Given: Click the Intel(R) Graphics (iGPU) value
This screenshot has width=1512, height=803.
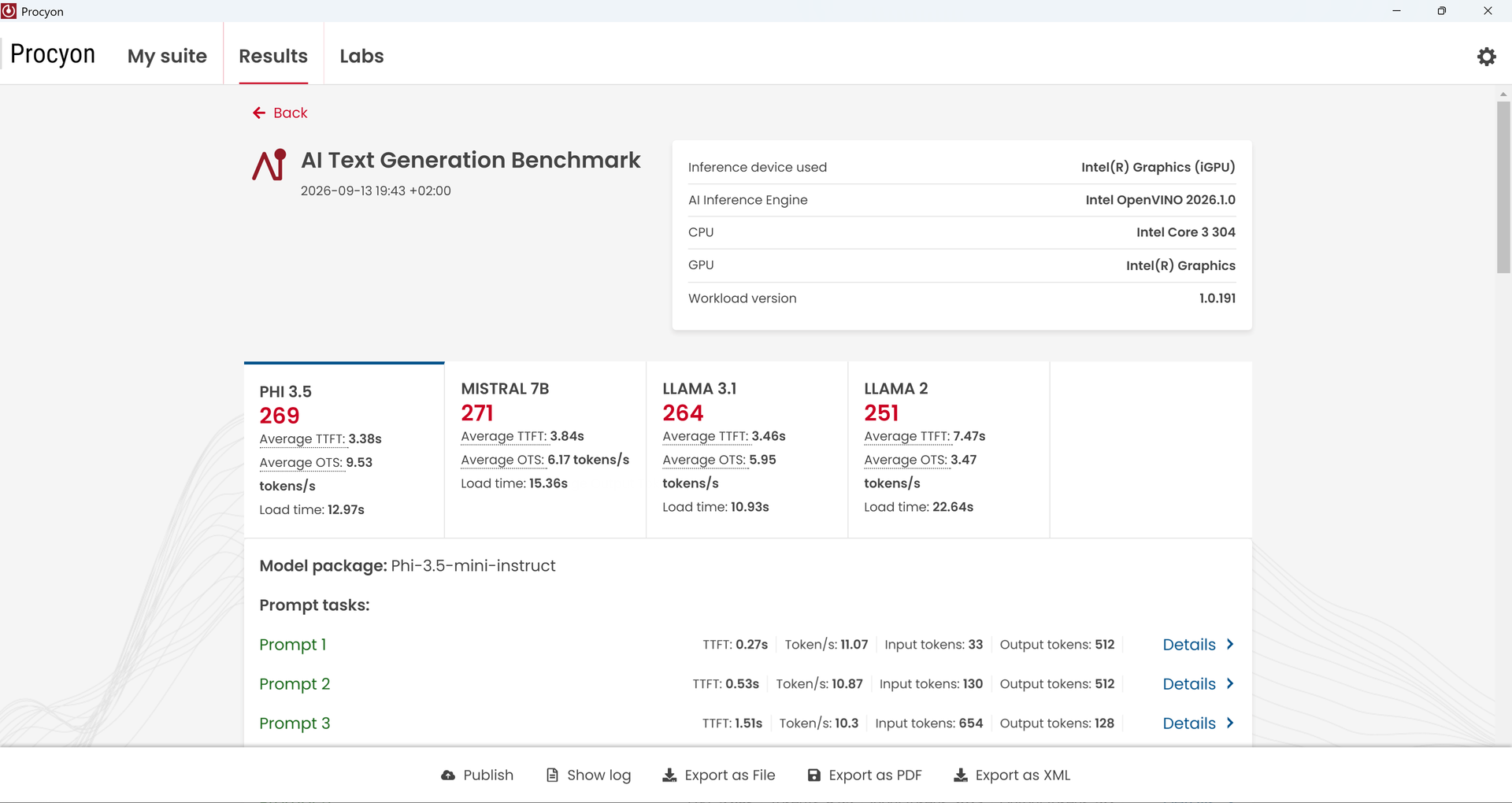Looking at the screenshot, I should pyautogui.click(x=1158, y=167).
